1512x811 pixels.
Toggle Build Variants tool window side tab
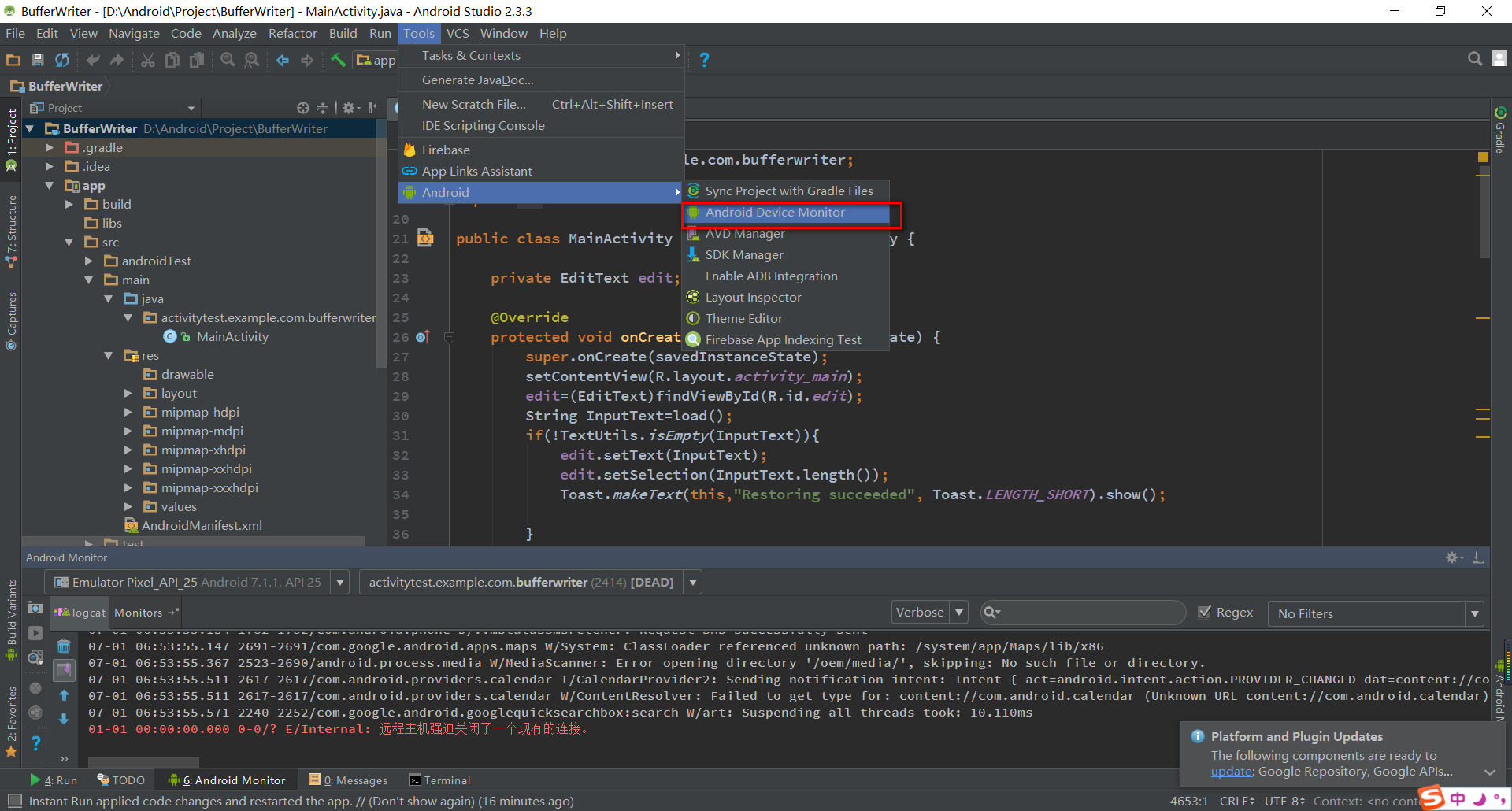tap(11, 620)
